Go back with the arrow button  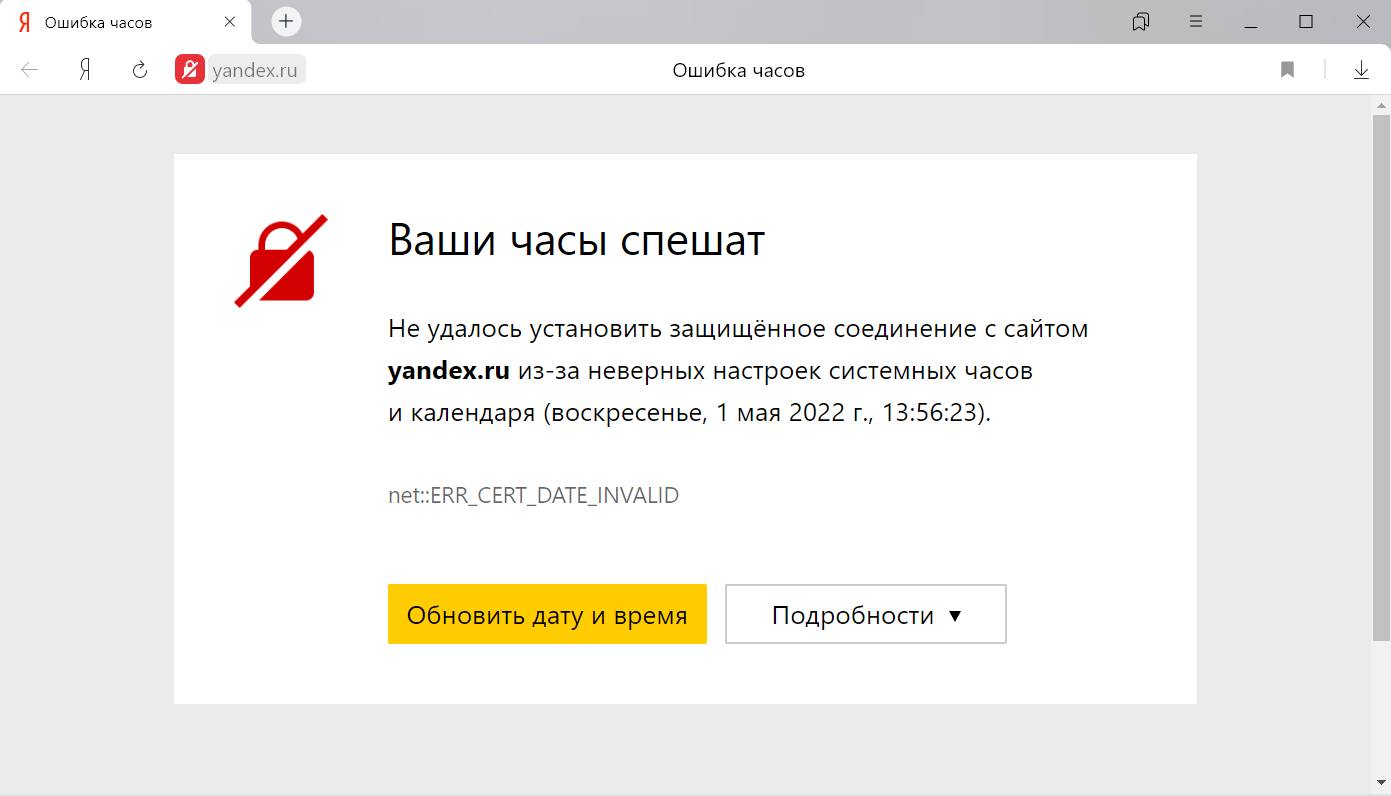(x=29, y=70)
